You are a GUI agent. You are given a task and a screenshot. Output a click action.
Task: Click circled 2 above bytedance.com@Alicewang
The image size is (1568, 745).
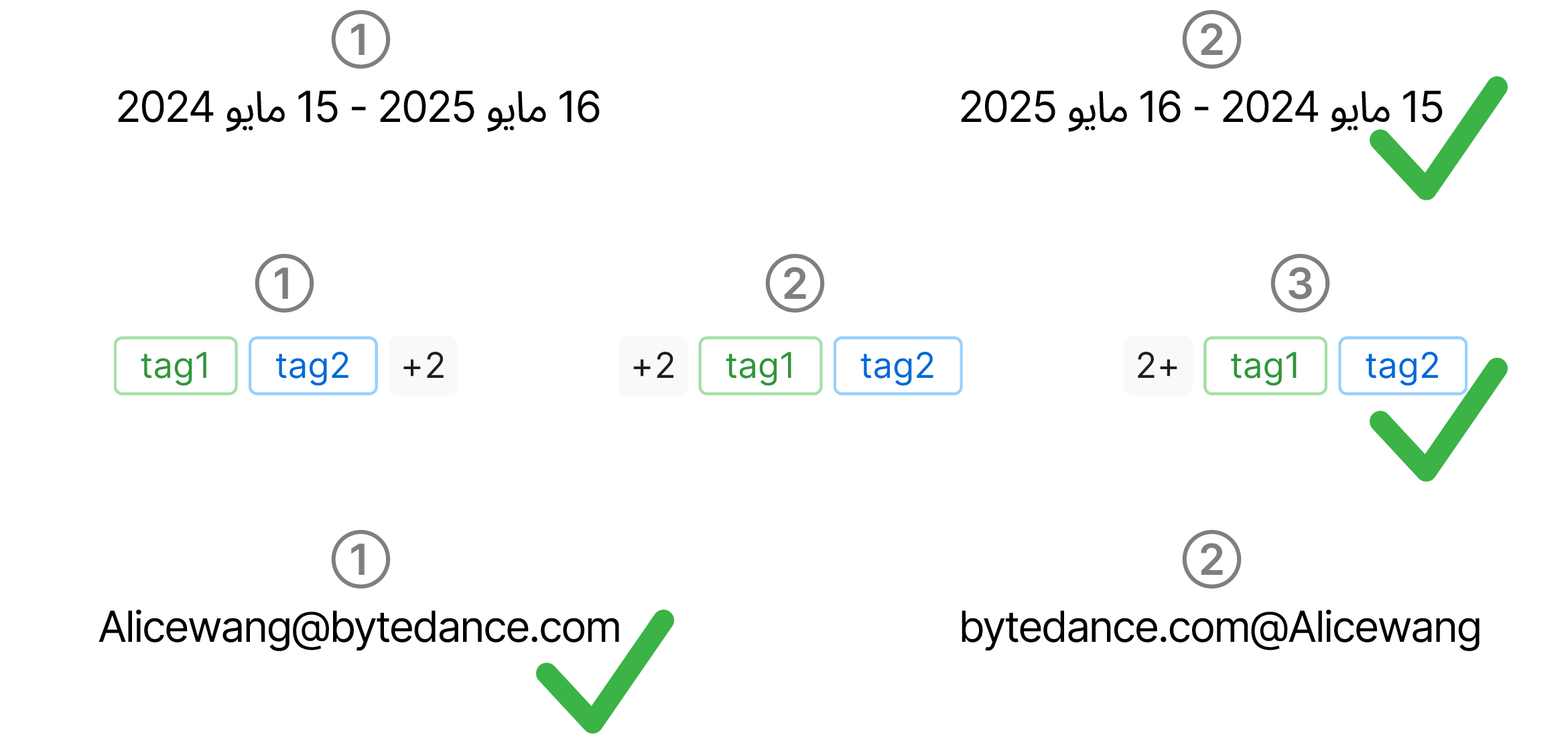click(x=1211, y=559)
